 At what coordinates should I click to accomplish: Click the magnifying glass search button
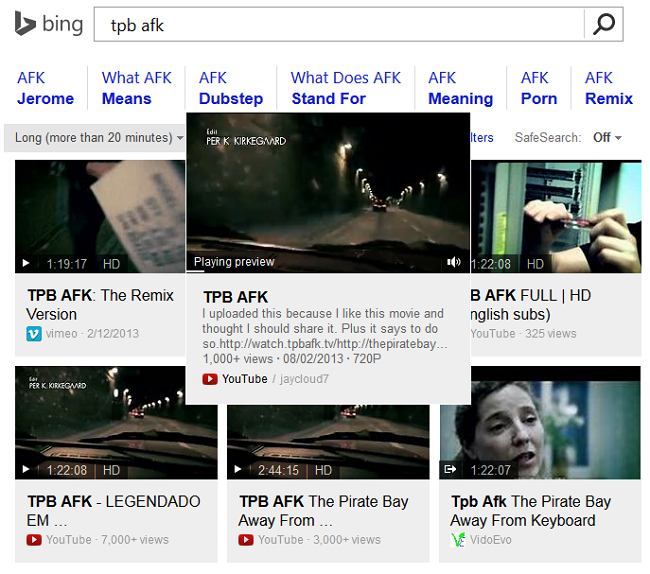(x=604, y=24)
